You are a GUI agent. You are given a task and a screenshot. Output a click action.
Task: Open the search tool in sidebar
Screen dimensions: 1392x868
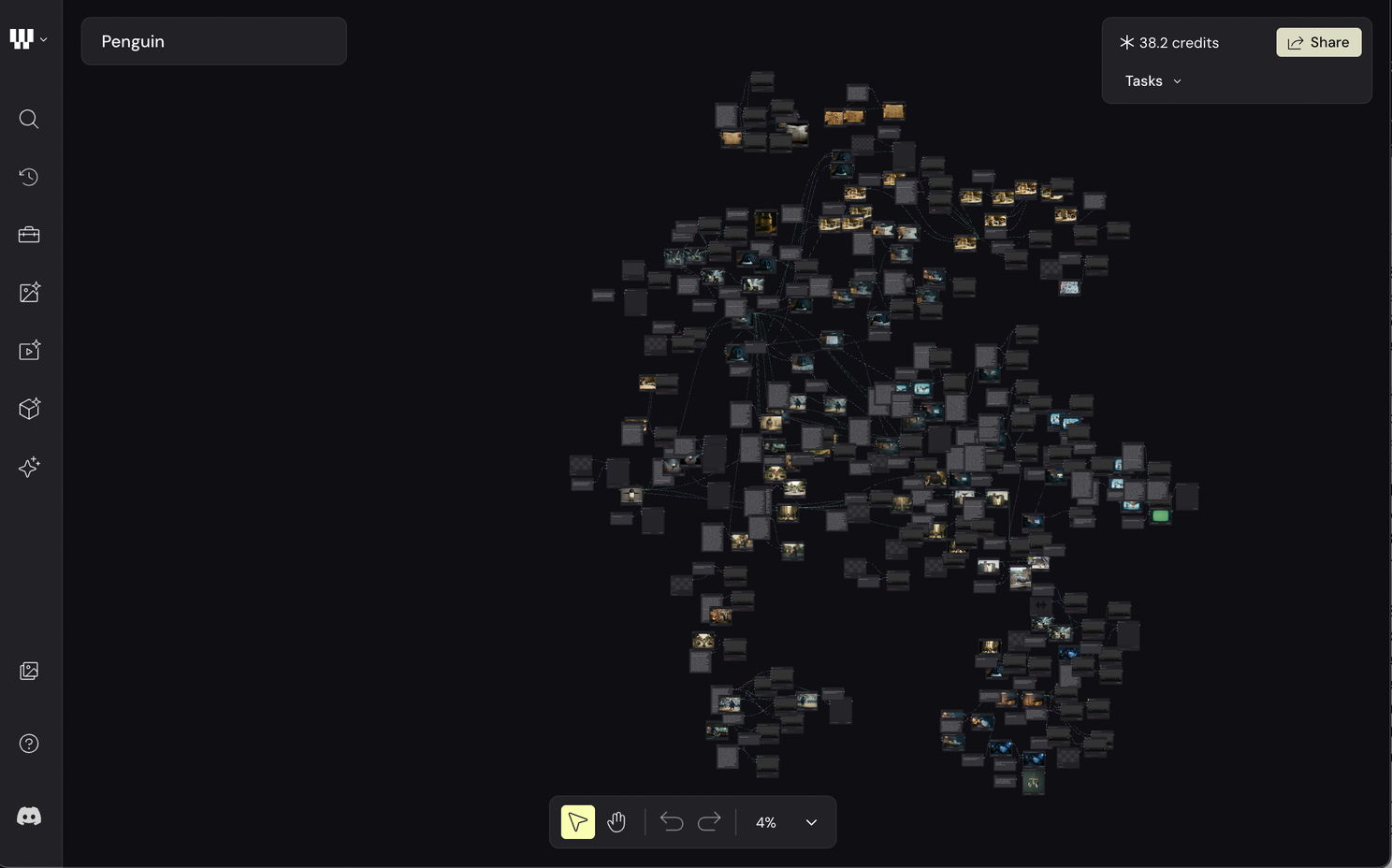tap(29, 119)
